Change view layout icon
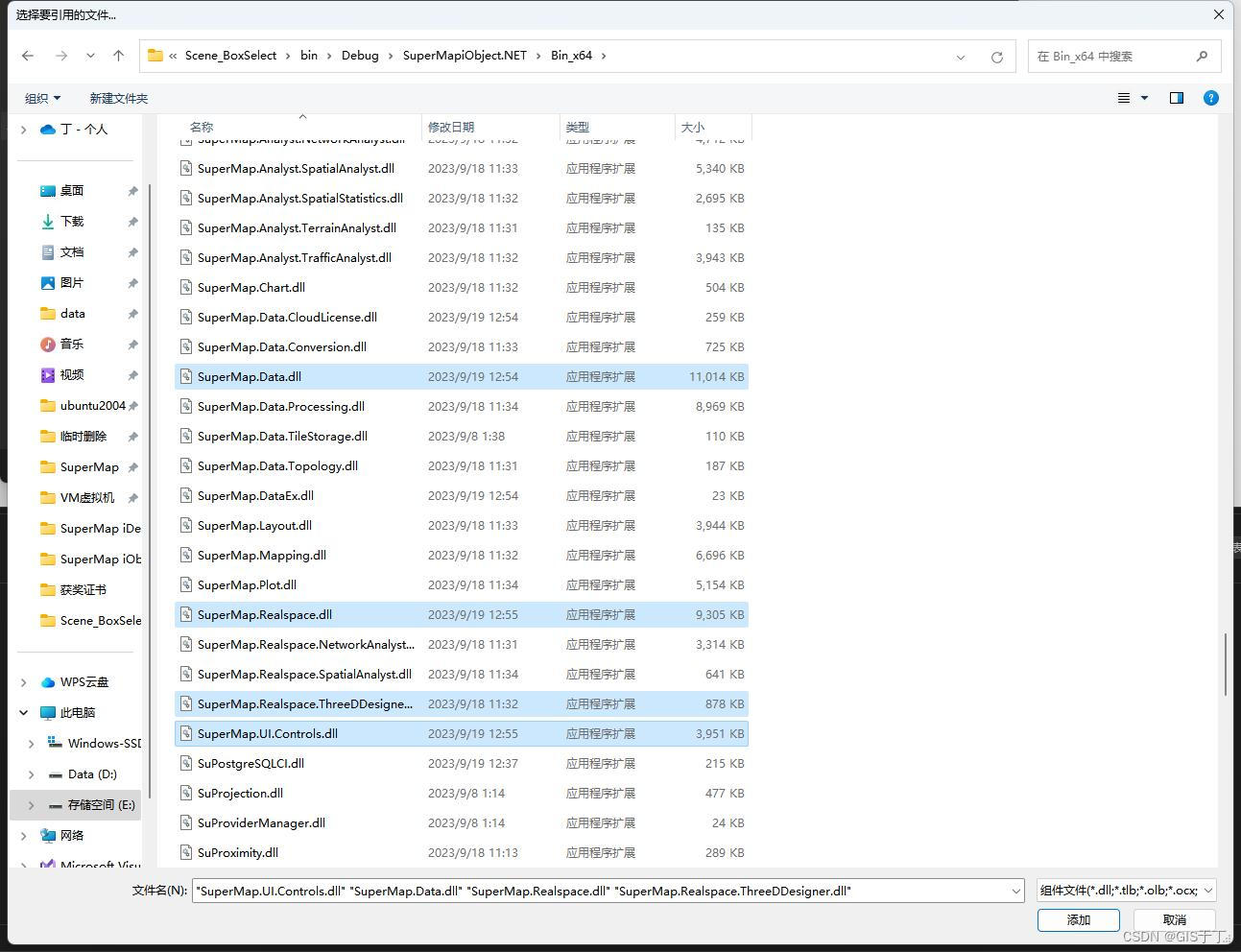This screenshot has height=952, width=1241. [1124, 98]
